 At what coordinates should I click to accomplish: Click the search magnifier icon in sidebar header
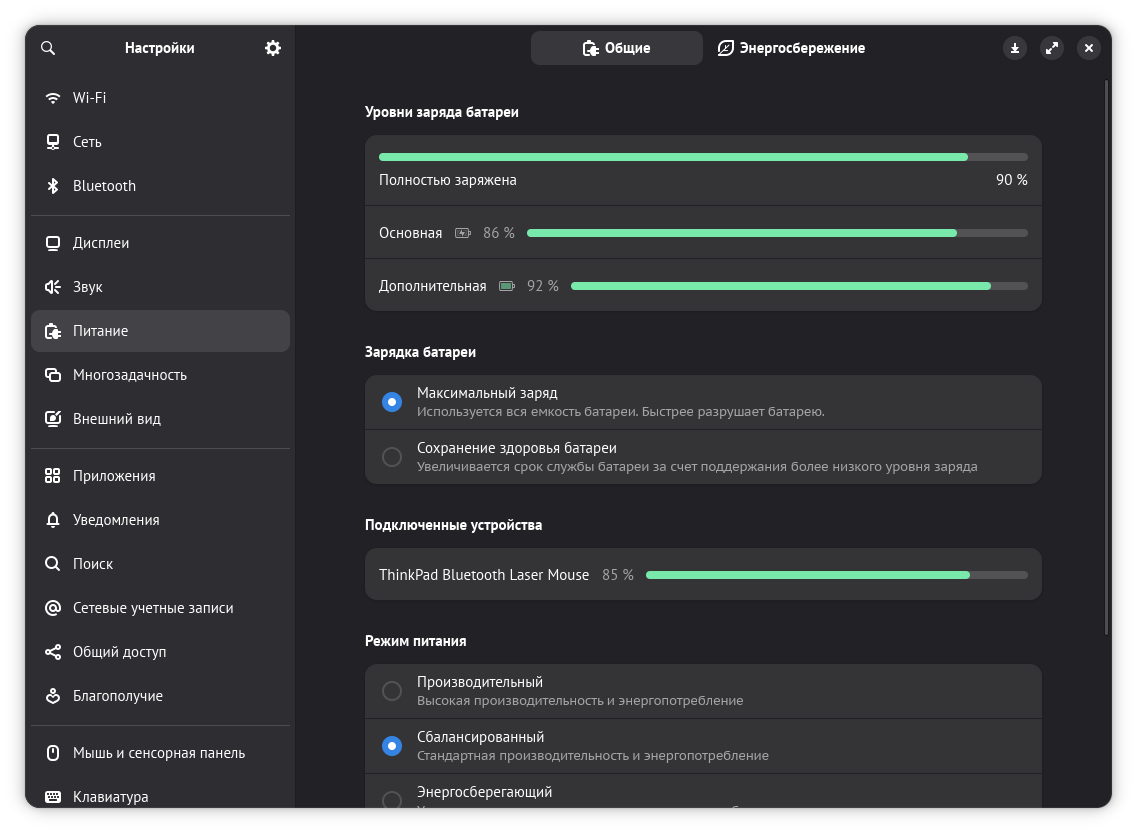[48, 48]
